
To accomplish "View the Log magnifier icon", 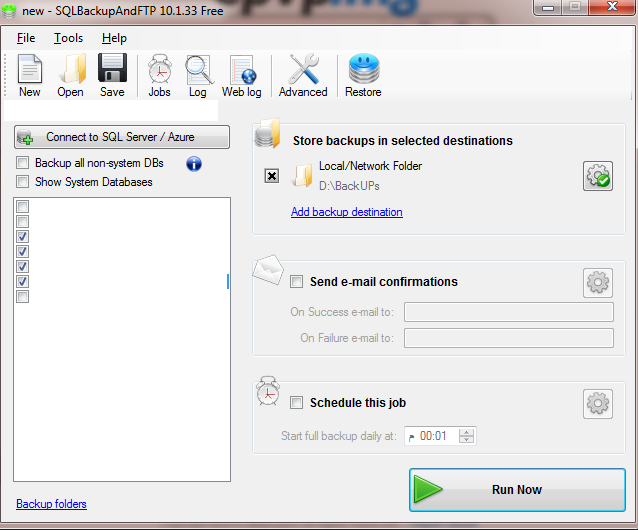I will 198,76.
